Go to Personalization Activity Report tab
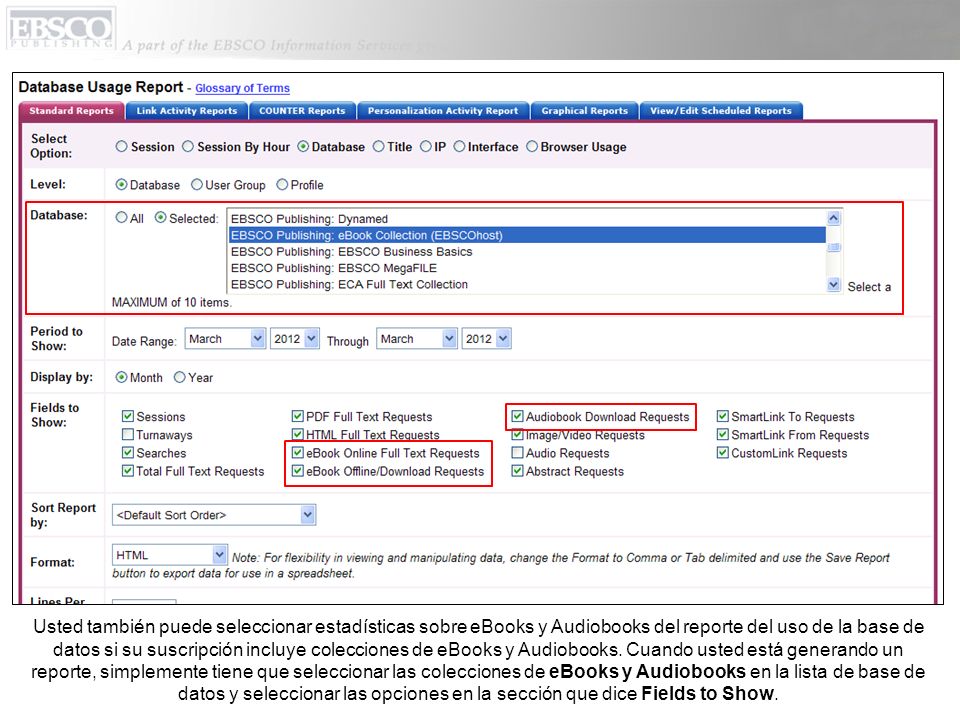 tap(443, 111)
